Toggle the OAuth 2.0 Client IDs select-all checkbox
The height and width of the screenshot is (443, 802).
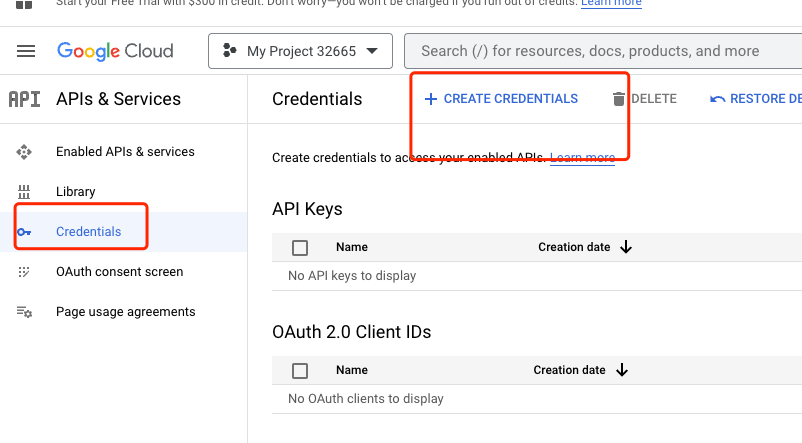300,371
